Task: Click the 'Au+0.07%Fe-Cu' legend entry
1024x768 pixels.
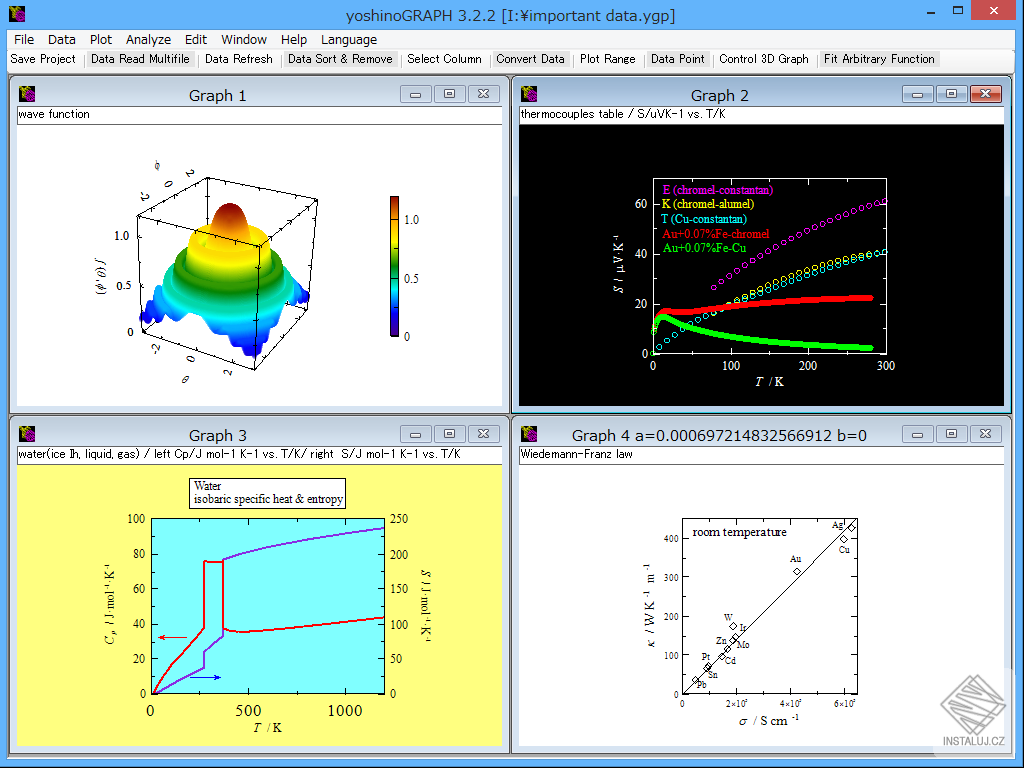Action: [x=705, y=248]
